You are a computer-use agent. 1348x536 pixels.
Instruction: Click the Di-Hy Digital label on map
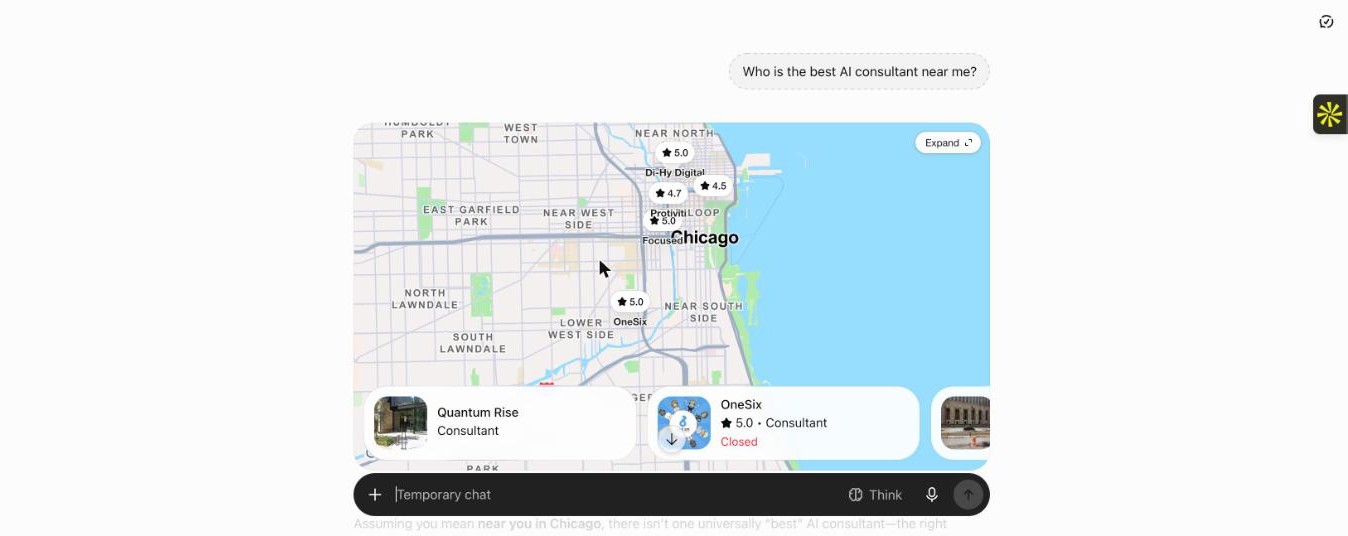point(675,173)
